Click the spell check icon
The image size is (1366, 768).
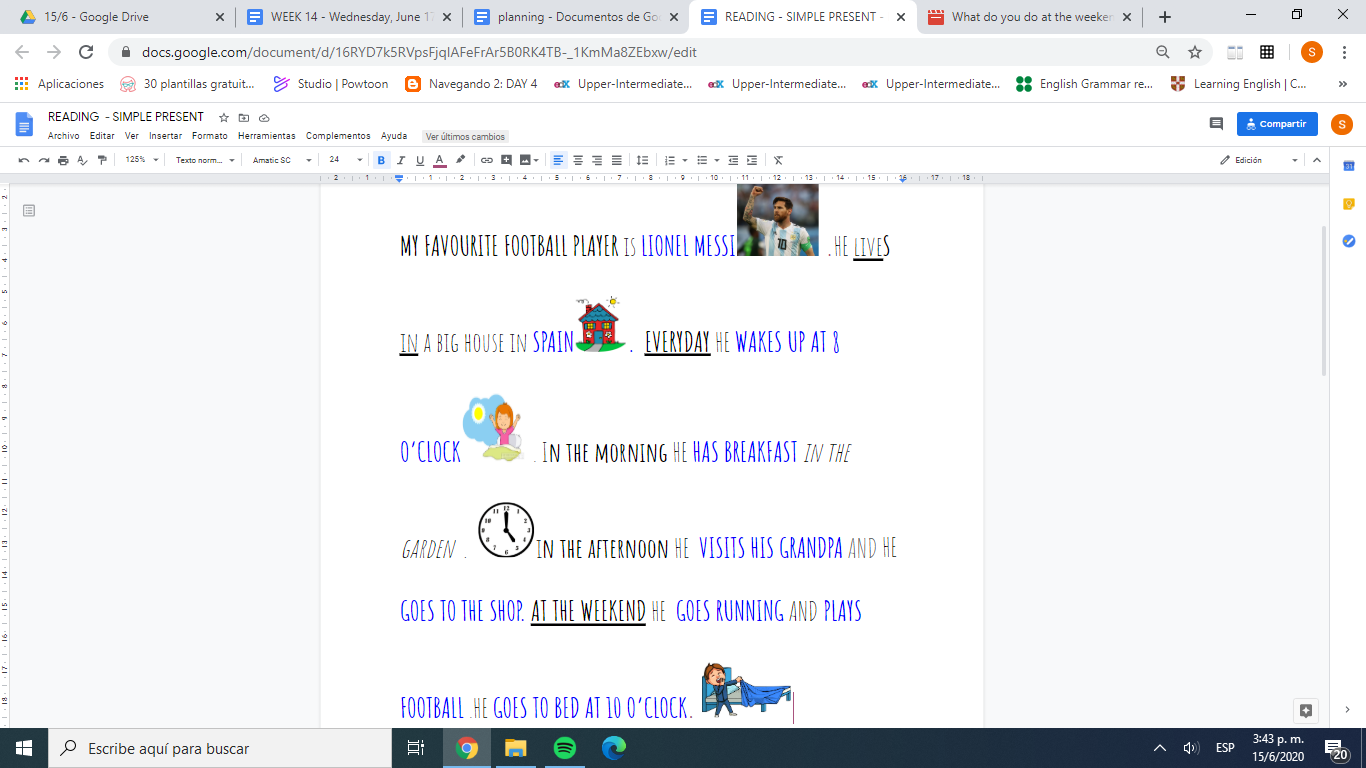coord(82,160)
